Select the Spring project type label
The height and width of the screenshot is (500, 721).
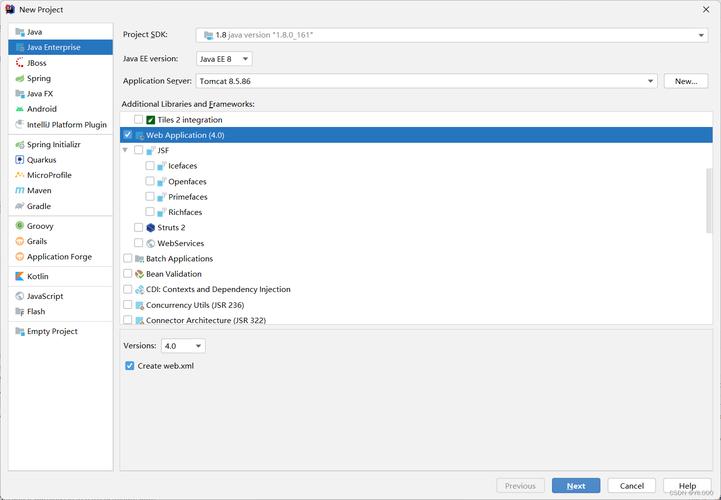[39, 78]
